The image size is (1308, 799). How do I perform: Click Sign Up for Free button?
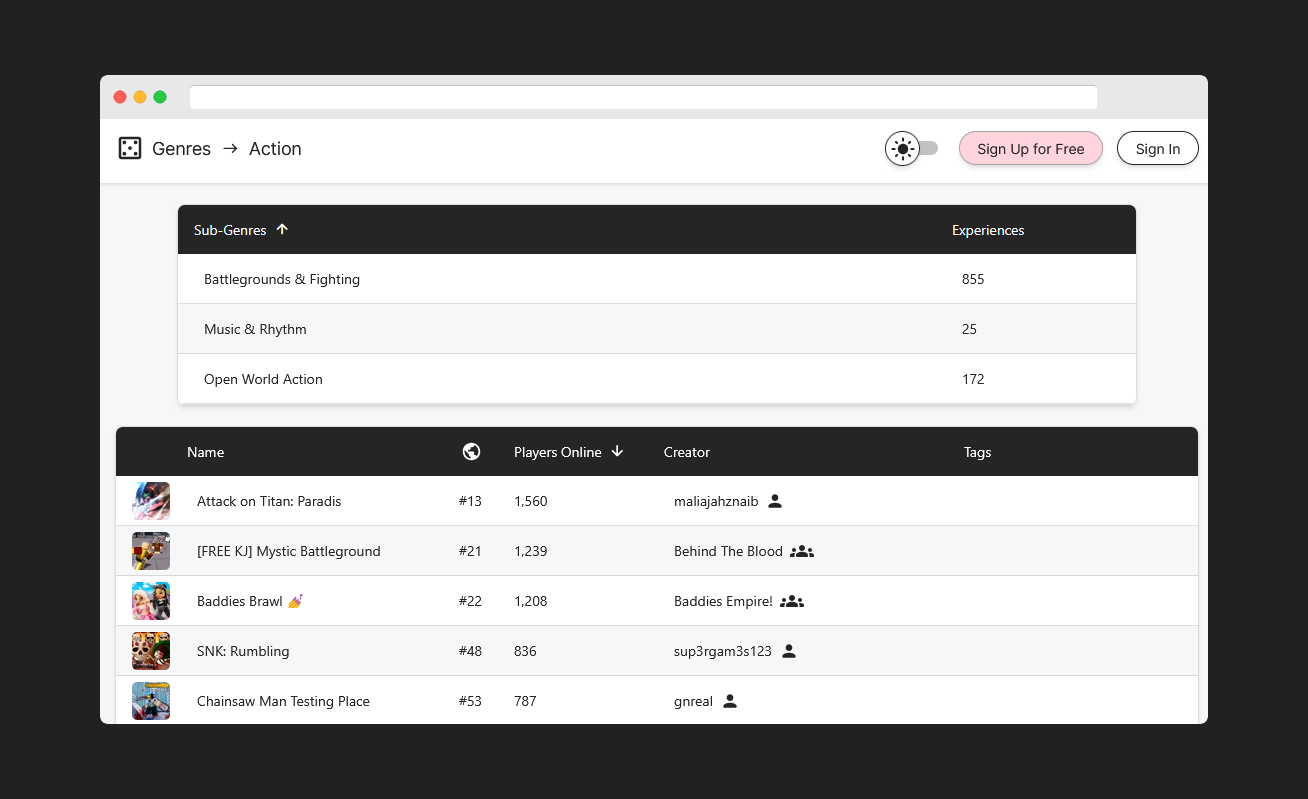pos(1031,149)
